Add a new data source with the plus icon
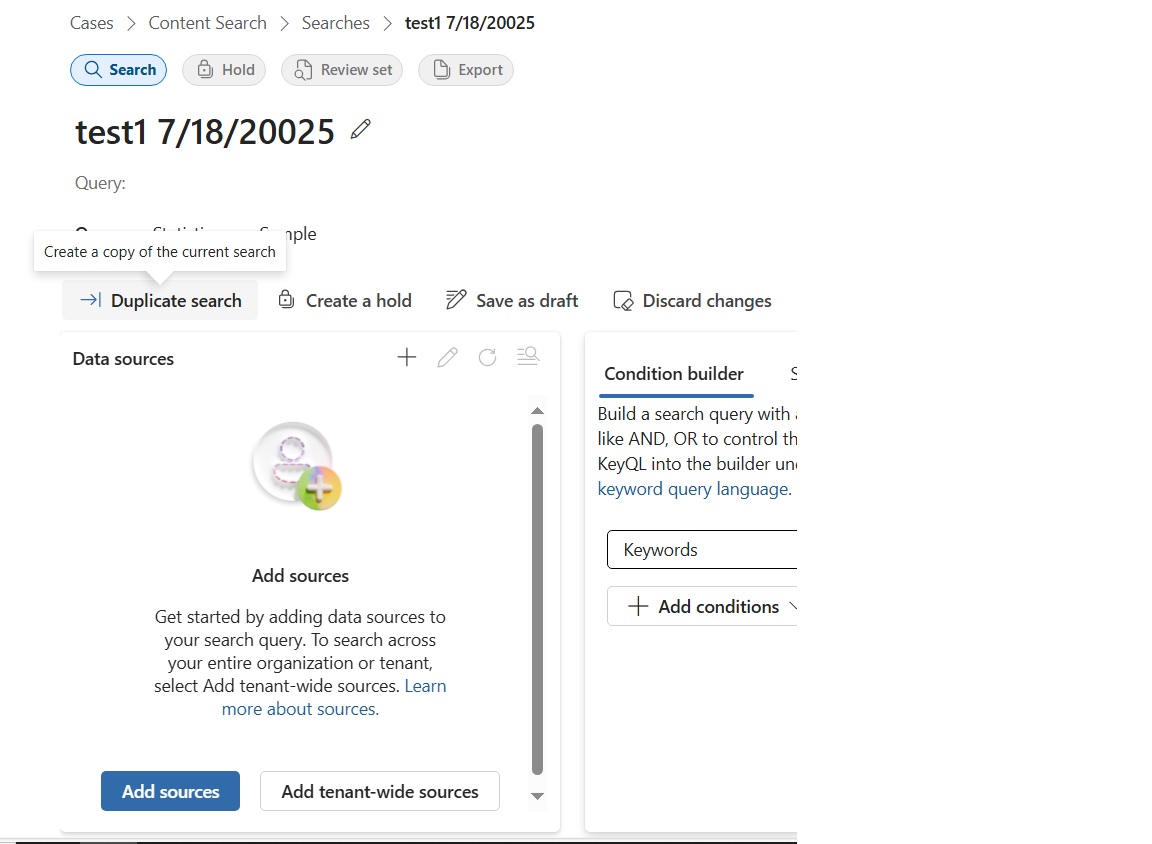This screenshot has height=844, width=1152. [x=406, y=357]
